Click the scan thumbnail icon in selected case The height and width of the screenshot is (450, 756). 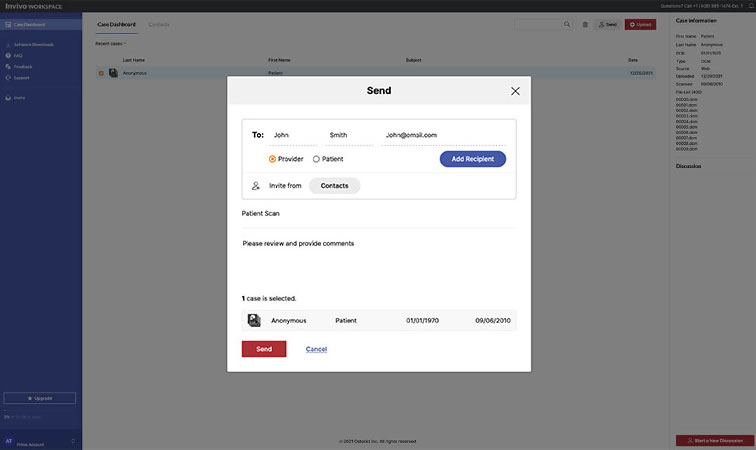pyautogui.click(x=254, y=321)
